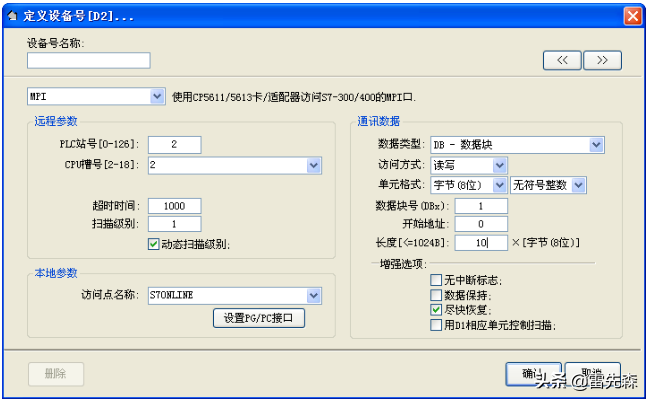
Task: Open the MPI protocol dropdown
Action: [157, 97]
